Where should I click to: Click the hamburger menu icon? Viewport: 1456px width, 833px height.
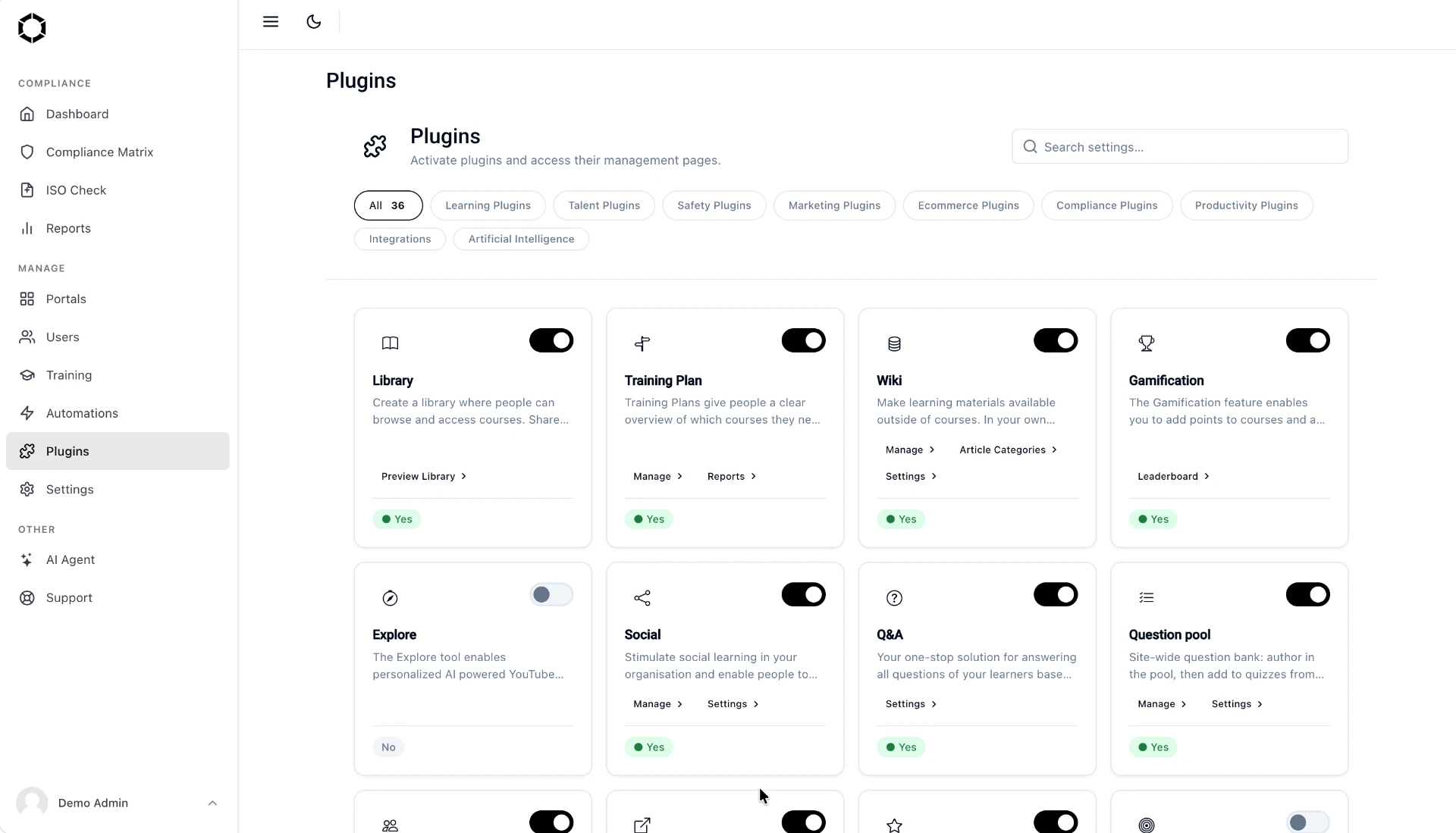point(271,22)
